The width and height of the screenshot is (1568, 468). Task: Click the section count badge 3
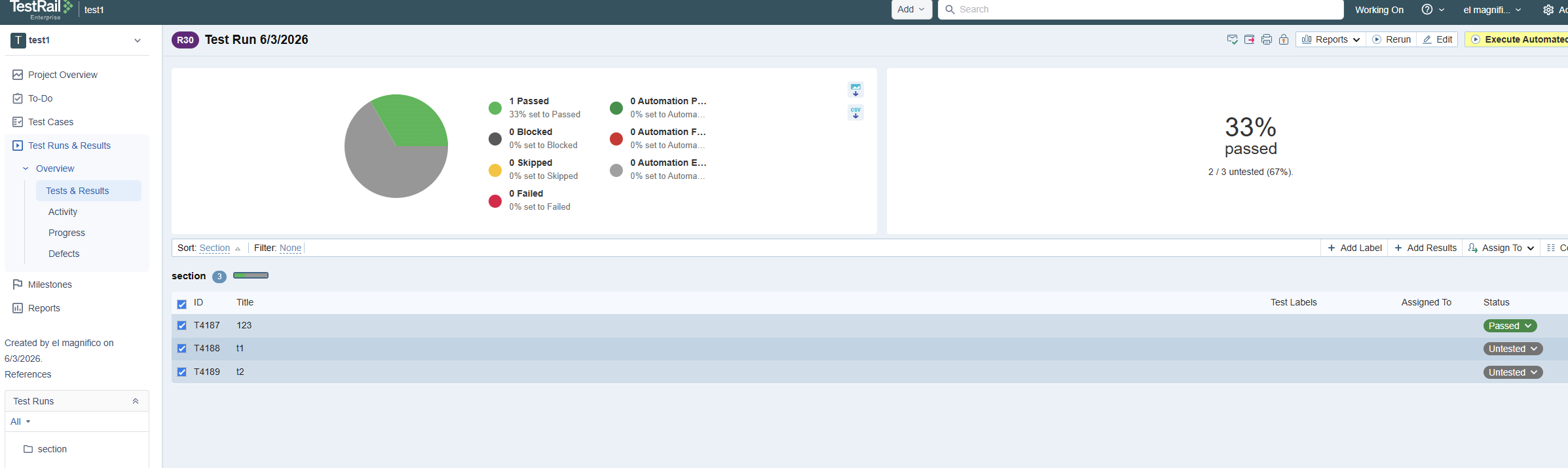(219, 277)
